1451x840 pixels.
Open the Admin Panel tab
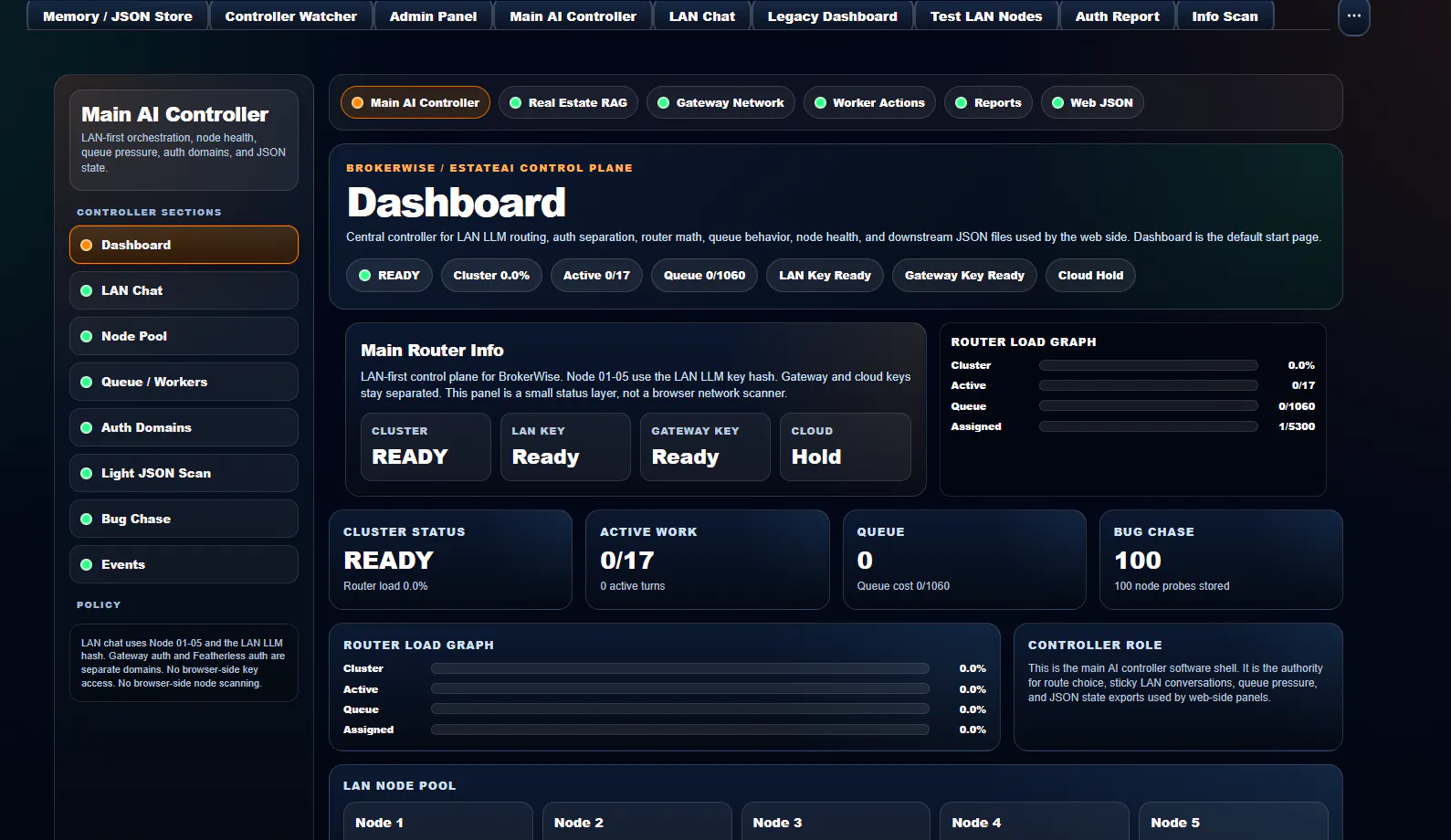pyautogui.click(x=433, y=16)
